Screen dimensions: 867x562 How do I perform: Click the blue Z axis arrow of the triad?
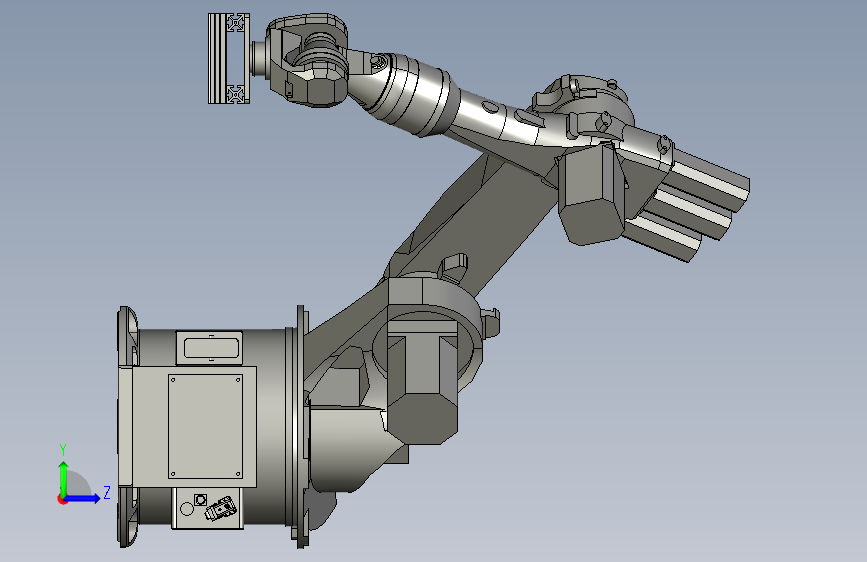(84, 498)
